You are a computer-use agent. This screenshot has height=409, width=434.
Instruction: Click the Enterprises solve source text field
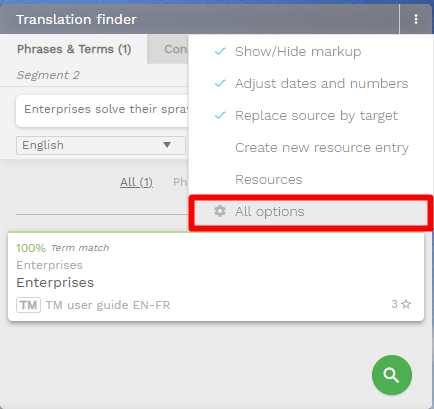pyautogui.click(x=102, y=110)
